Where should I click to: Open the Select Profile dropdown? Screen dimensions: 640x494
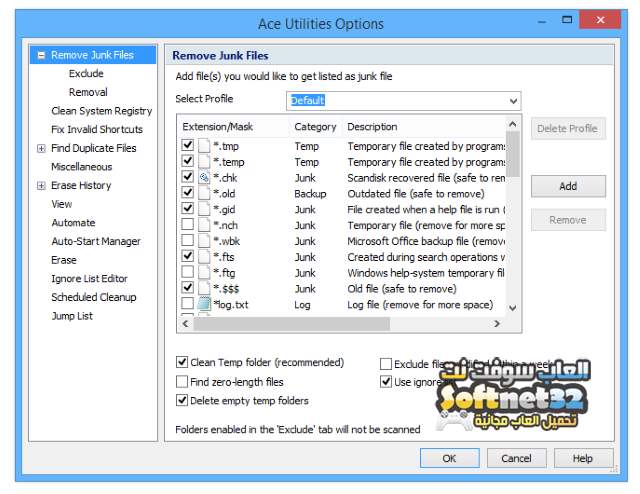click(x=513, y=100)
